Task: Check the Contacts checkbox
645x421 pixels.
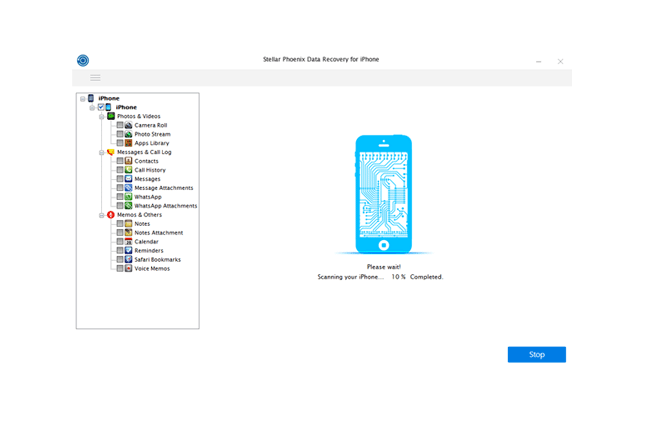Action: (x=120, y=161)
